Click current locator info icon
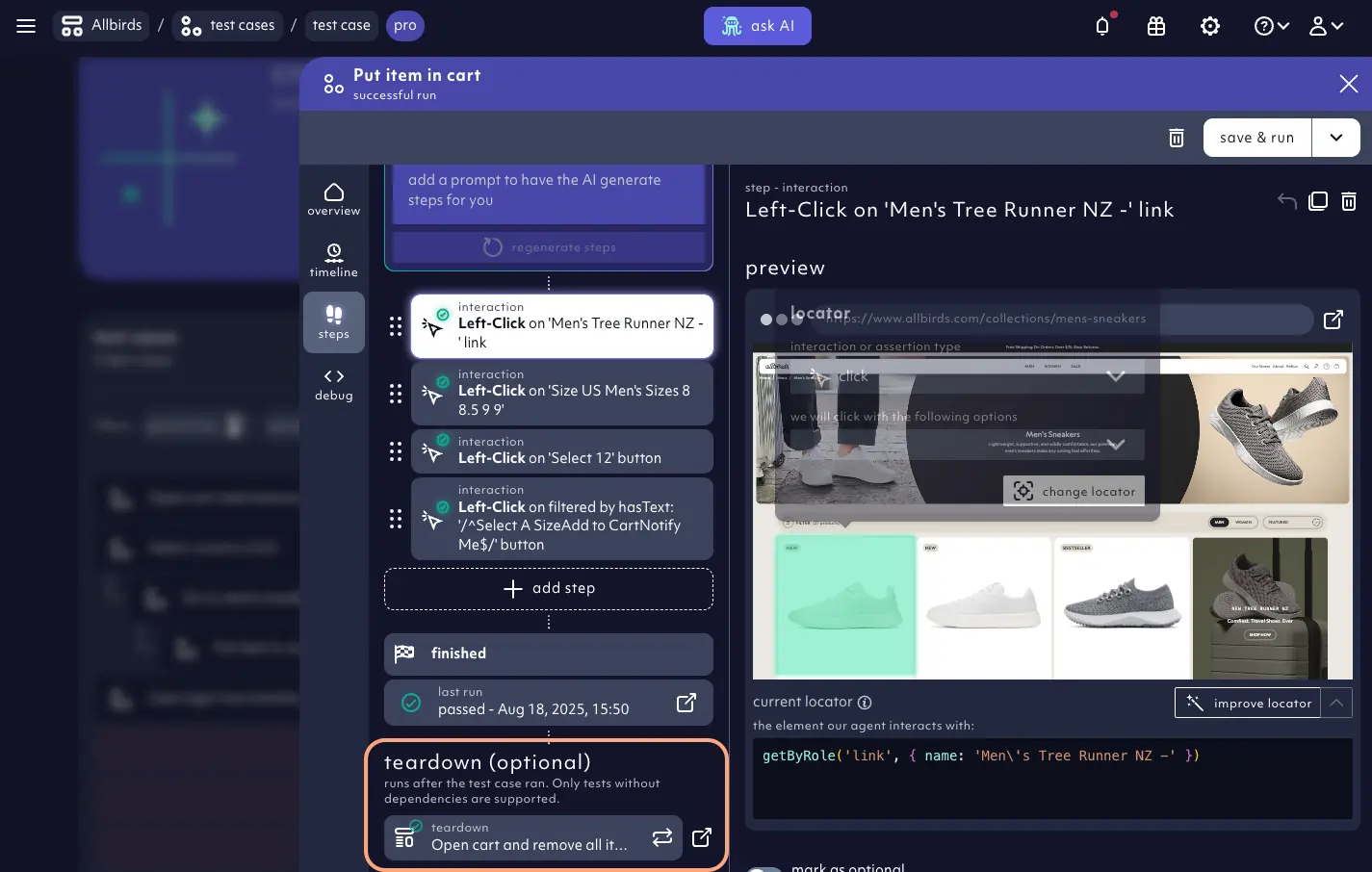 pyautogui.click(x=865, y=703)
